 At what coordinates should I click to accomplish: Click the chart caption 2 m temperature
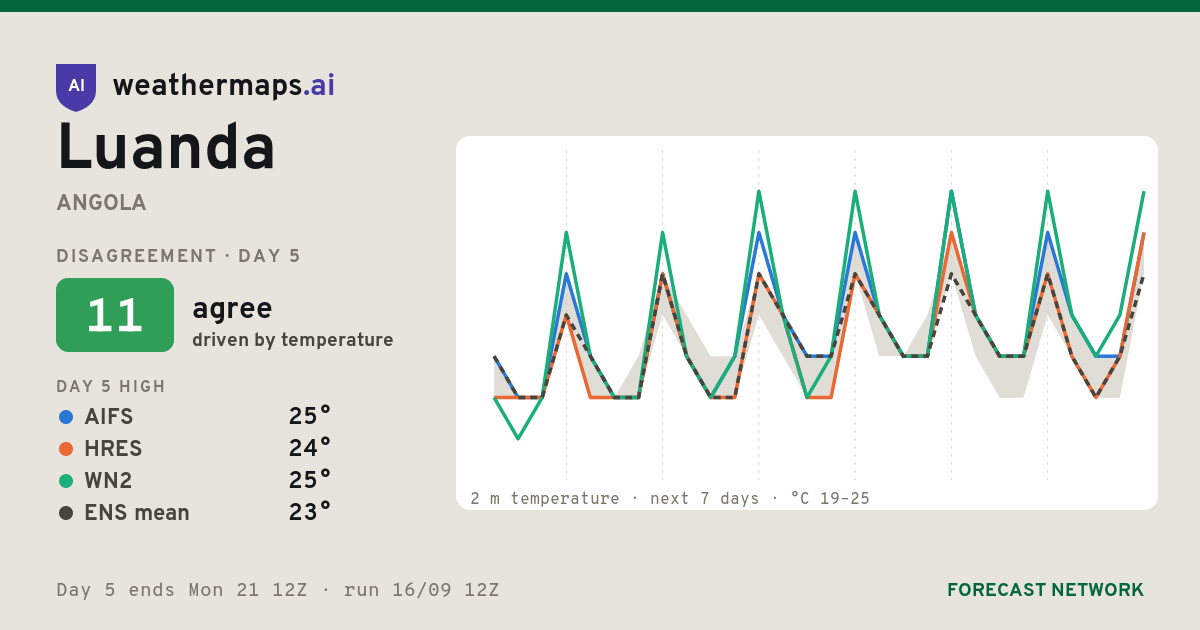pyautogui.click(x=545, y=498)
